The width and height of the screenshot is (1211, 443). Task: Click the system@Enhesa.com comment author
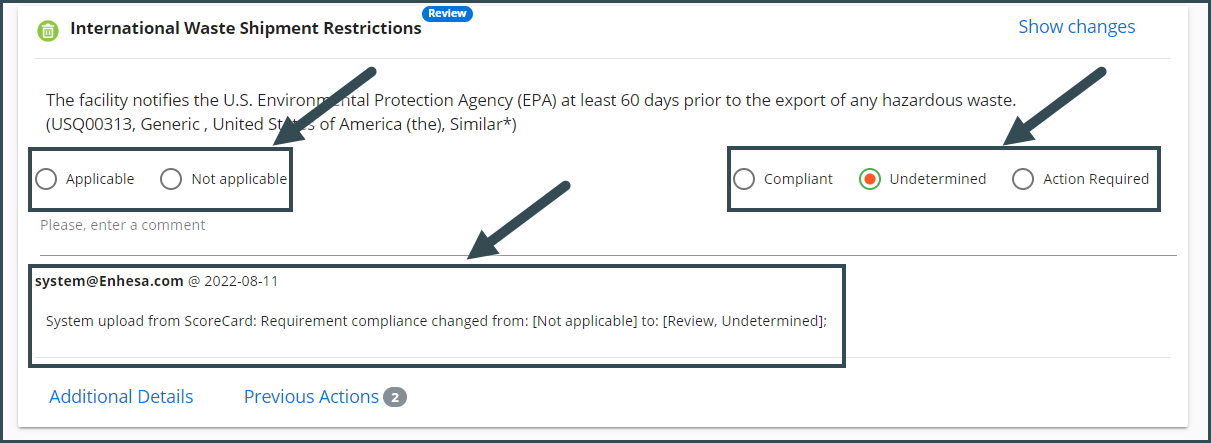pos(109,281)
